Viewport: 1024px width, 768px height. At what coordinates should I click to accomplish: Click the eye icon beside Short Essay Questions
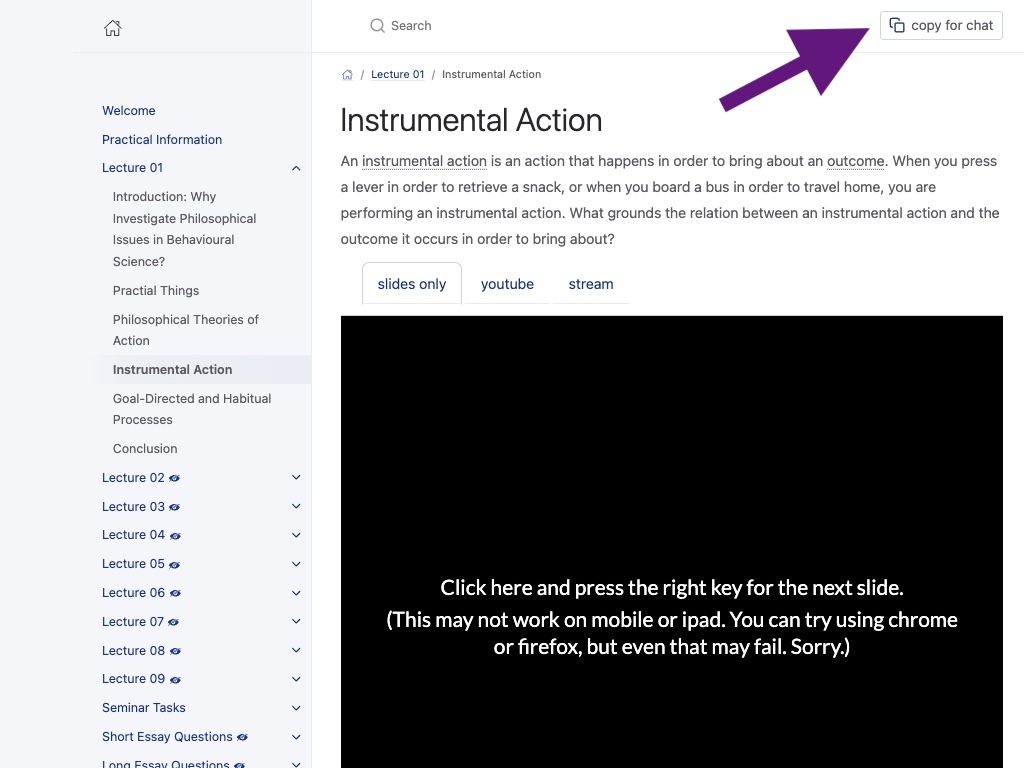(x=243, y=738)
